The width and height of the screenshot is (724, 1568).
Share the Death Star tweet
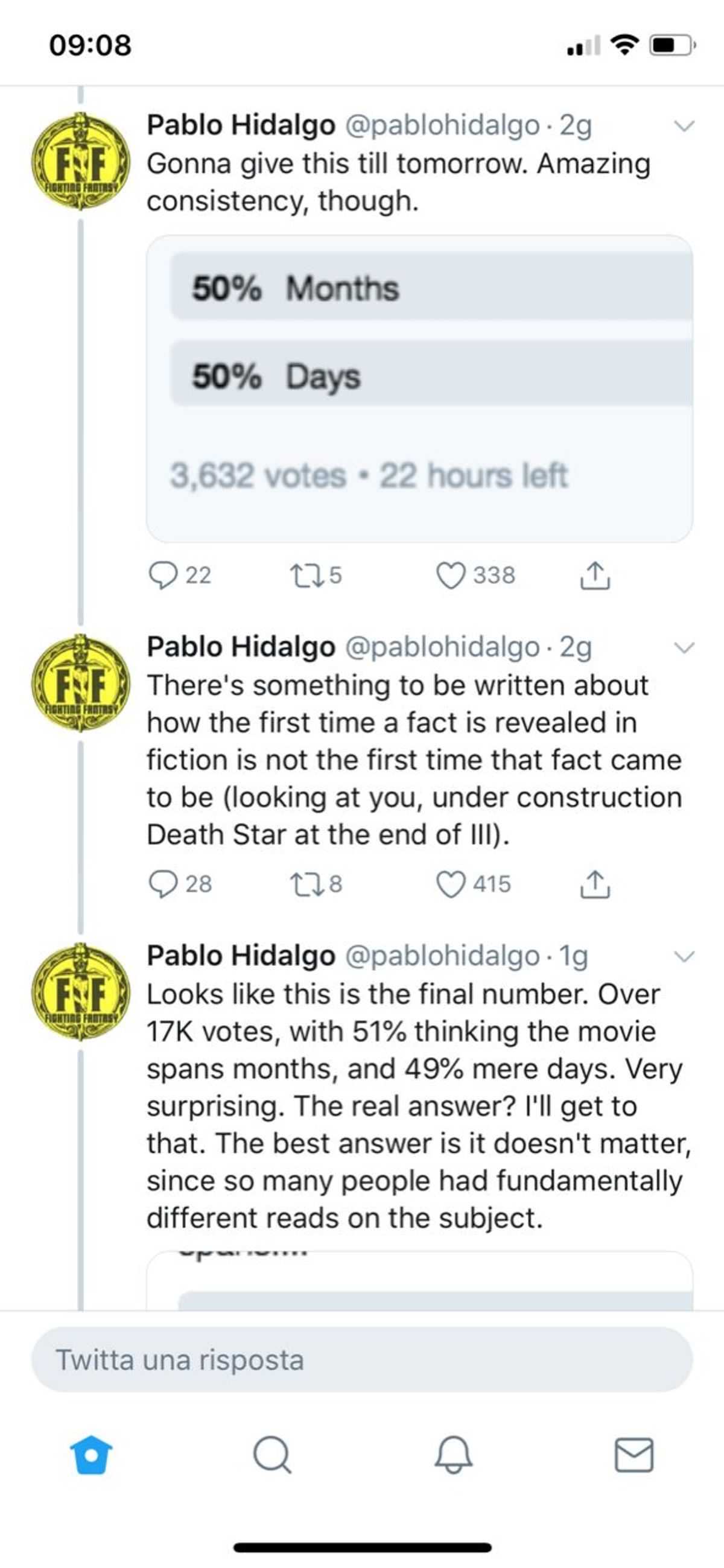tap(595, 884)
